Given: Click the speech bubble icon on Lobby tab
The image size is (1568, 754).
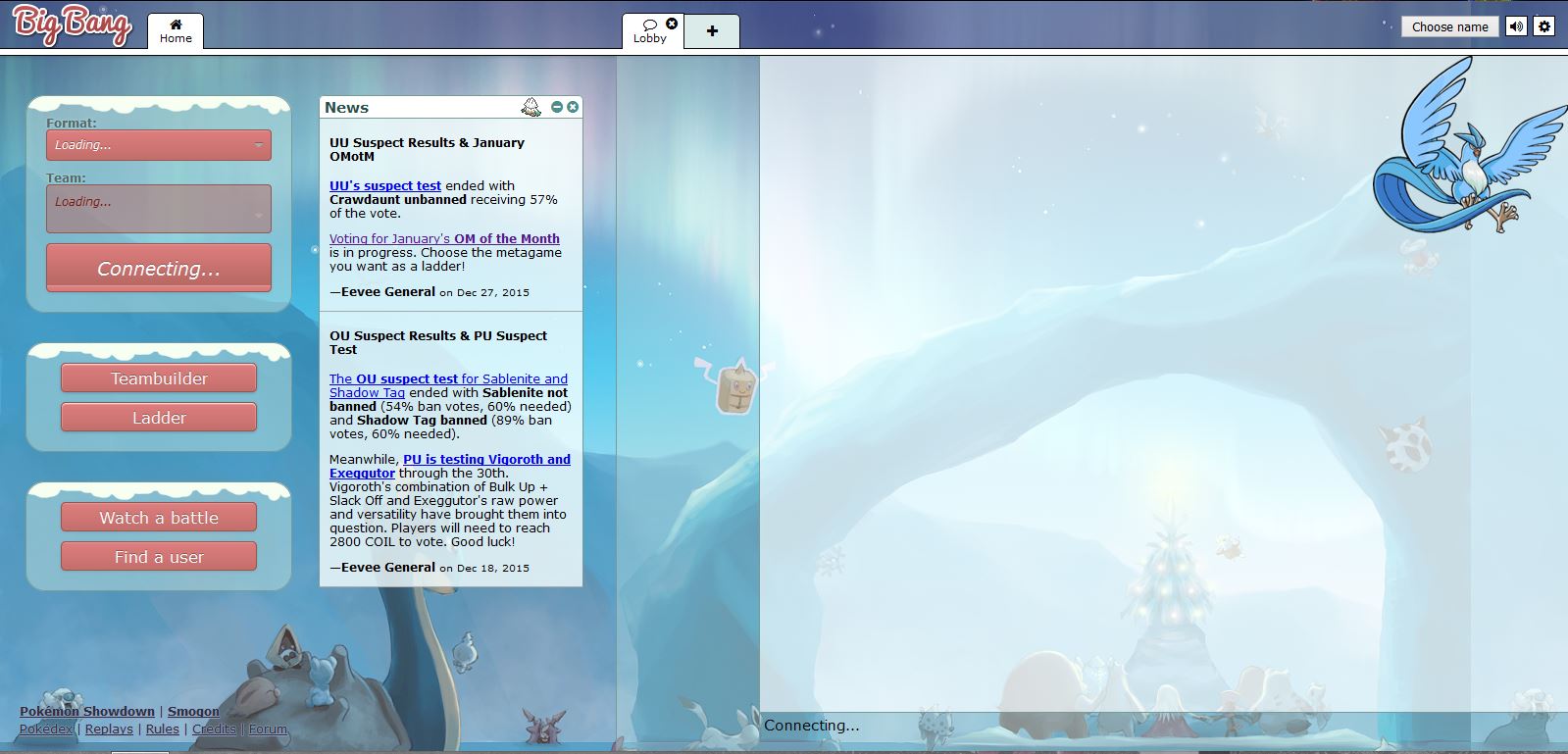Looking at the screenshot, I should coord(649,24).
